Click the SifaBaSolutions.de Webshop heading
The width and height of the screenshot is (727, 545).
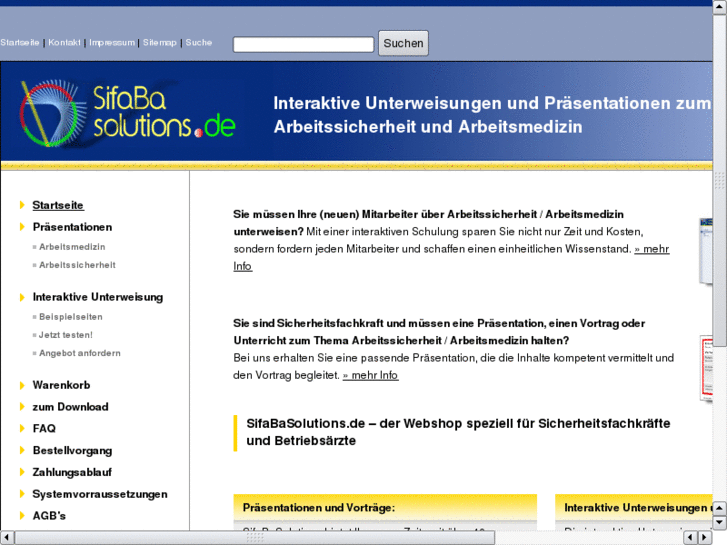click(458, 432)
